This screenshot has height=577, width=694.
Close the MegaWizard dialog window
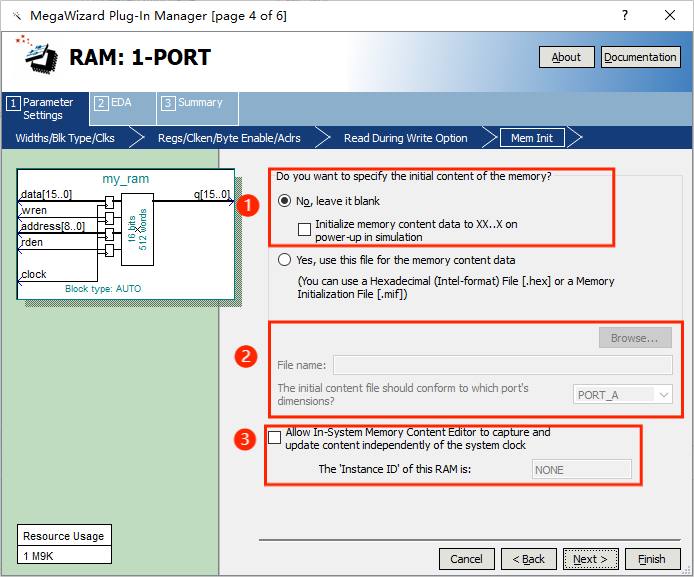pyautogui.click(x=670, y=15)
